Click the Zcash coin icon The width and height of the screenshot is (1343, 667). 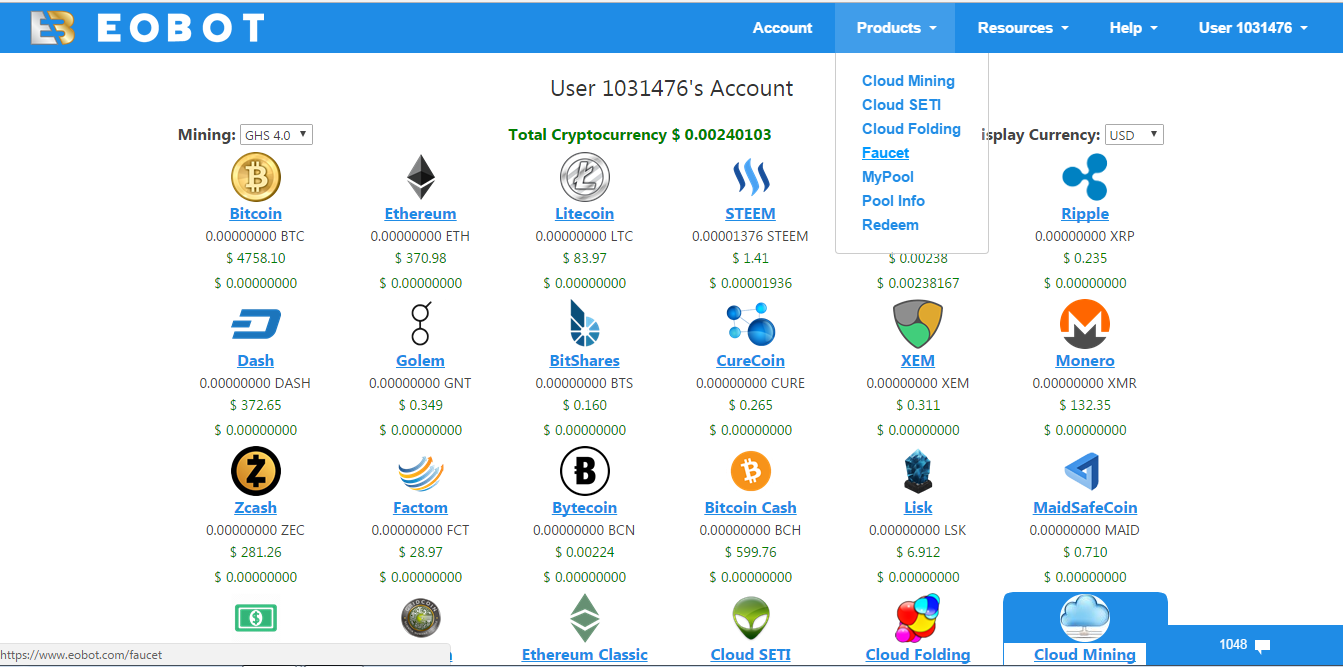pos(256,471)
